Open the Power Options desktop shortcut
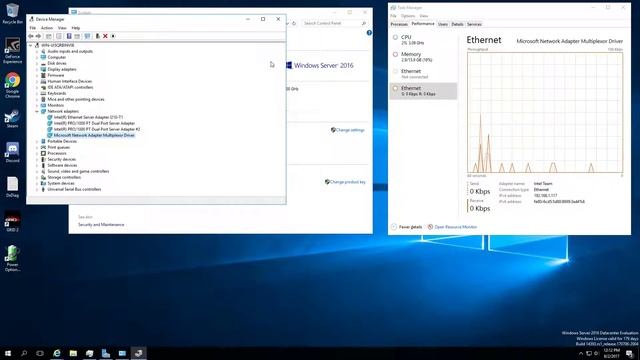 [12, 258]
